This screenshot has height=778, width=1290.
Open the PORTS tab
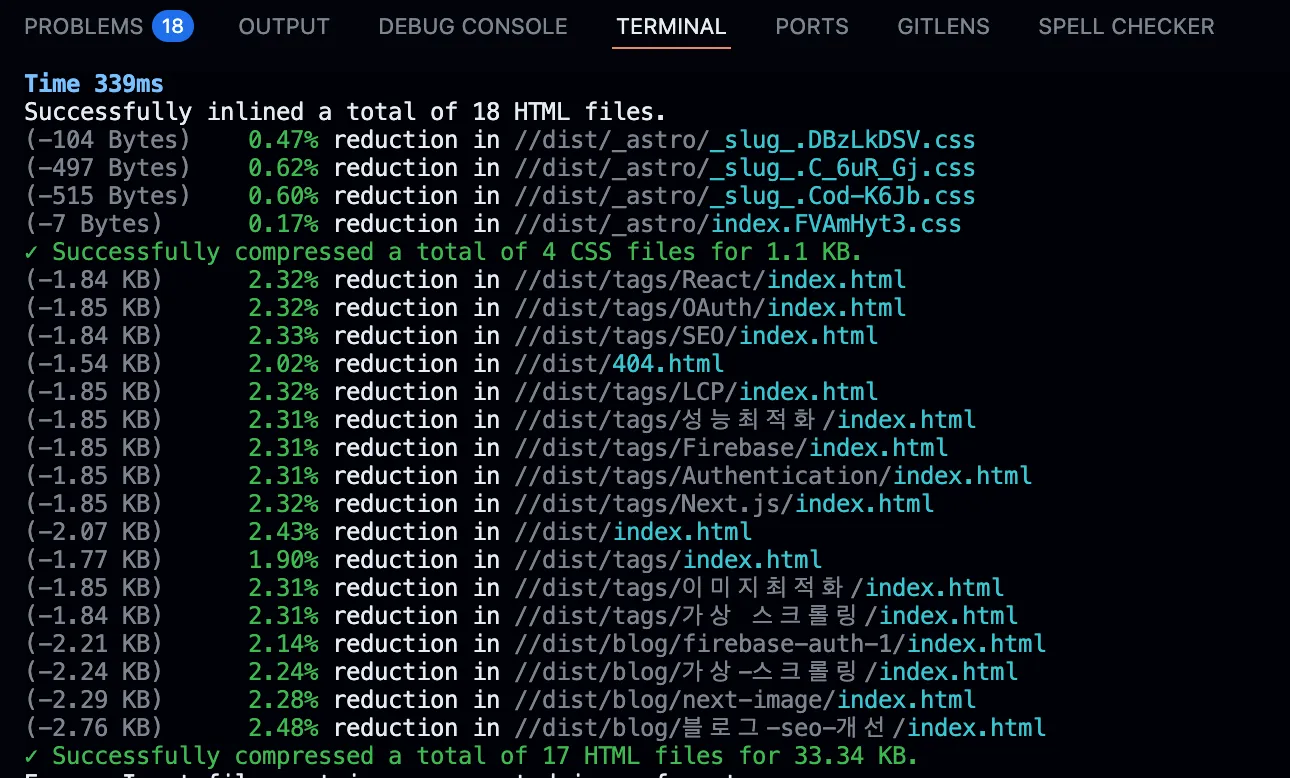811,27
